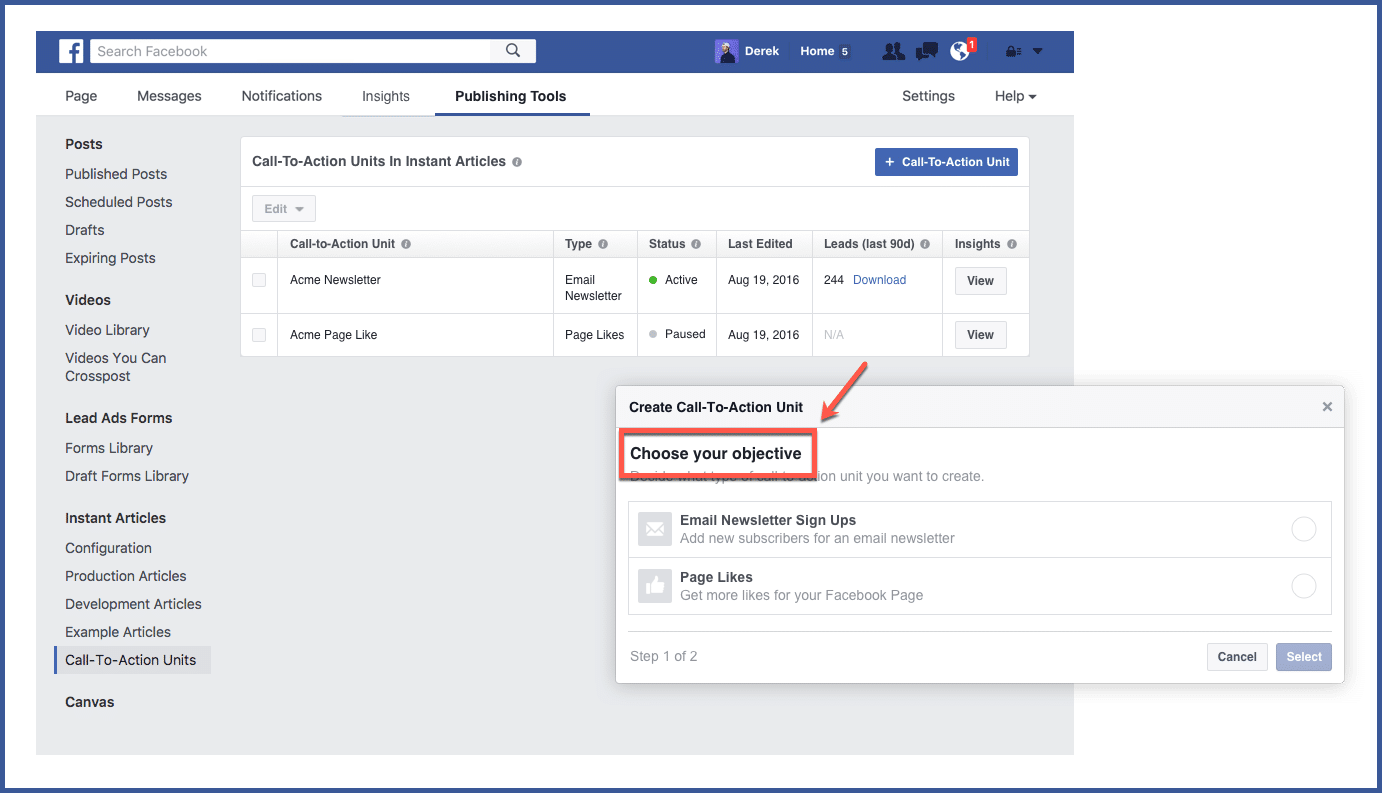Image resolution: width=1382 pixels, height=793 pixels.
Task: Click the Search Facebook input field
Action: coord(291,51)
